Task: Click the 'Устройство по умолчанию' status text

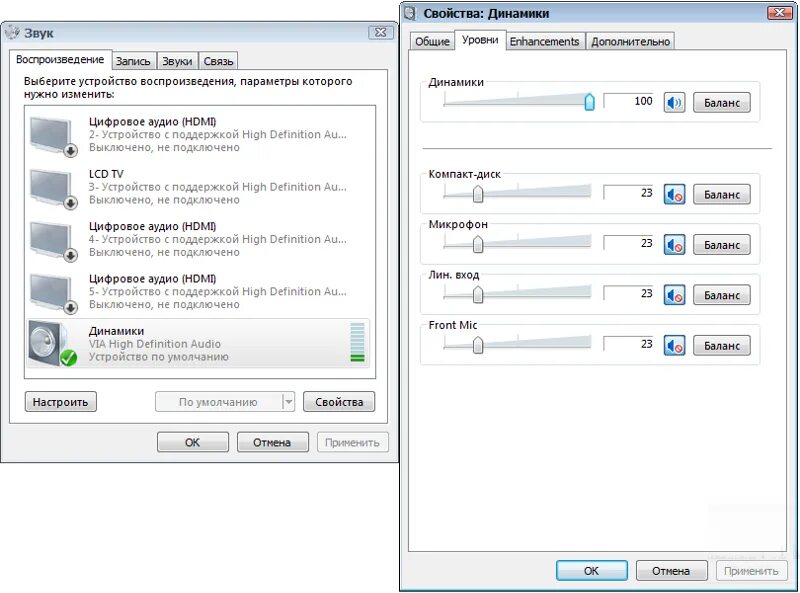Action: (x=159, y=357)
